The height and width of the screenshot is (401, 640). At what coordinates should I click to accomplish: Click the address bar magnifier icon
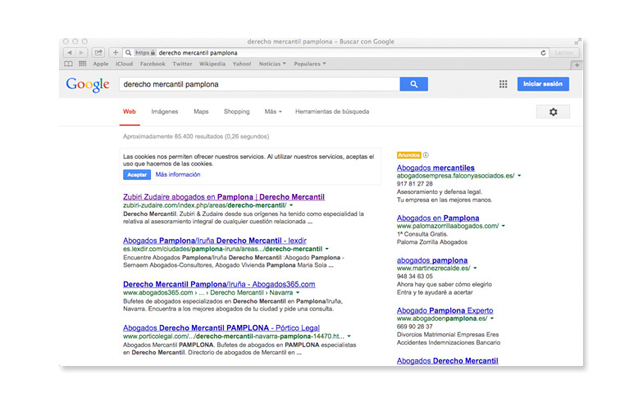click(x=128, y=53)
